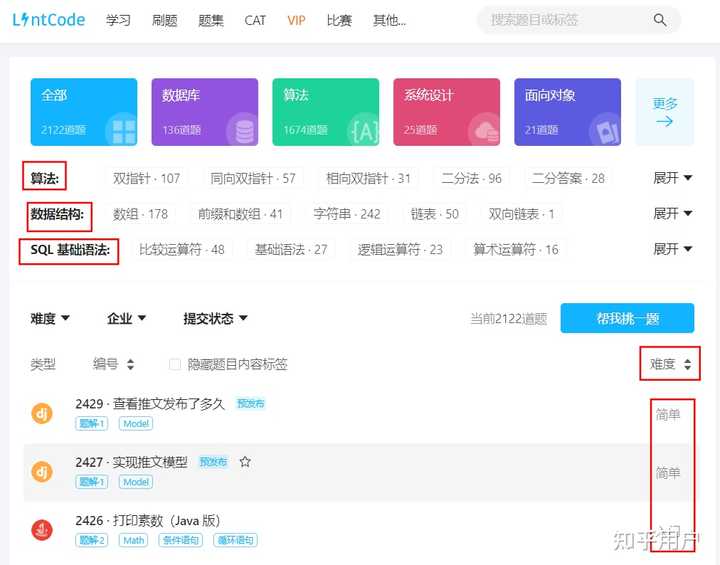720x565 pixels.
Task: Click the 当前2122道题 count text
Action: point(509,319)
